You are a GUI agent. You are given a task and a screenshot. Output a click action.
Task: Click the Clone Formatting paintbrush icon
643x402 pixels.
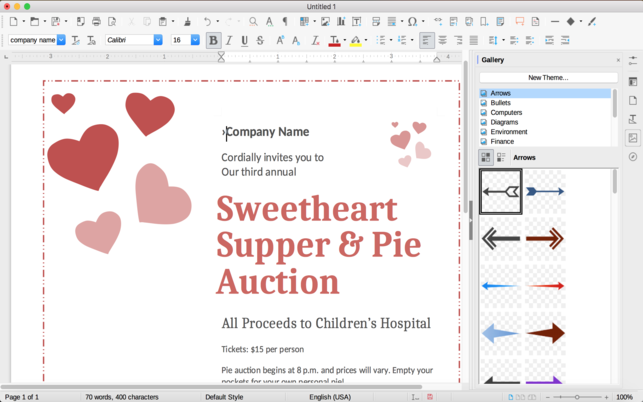[187, 21]
